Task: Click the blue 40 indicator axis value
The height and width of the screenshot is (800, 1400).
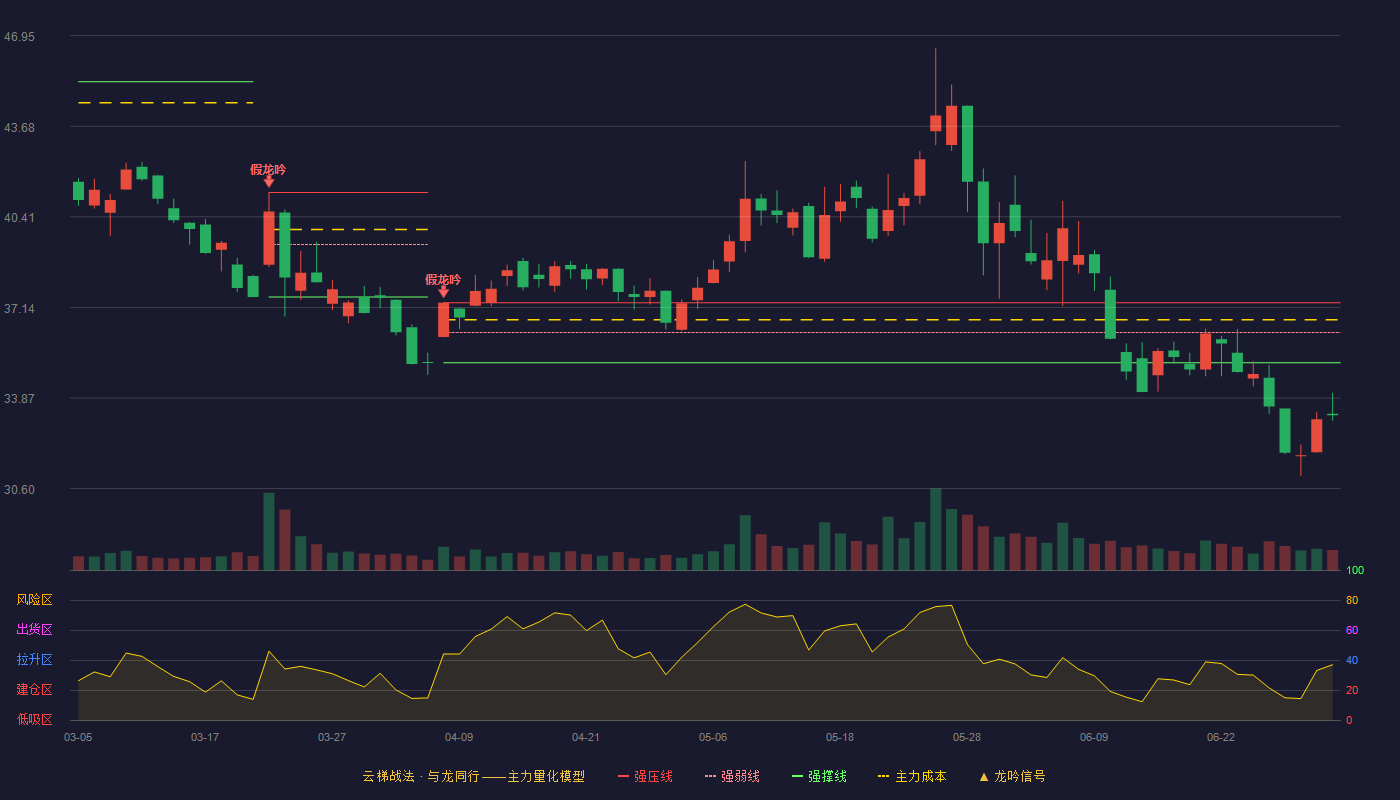Action: pyautogui.click(x=1352, y=661)
